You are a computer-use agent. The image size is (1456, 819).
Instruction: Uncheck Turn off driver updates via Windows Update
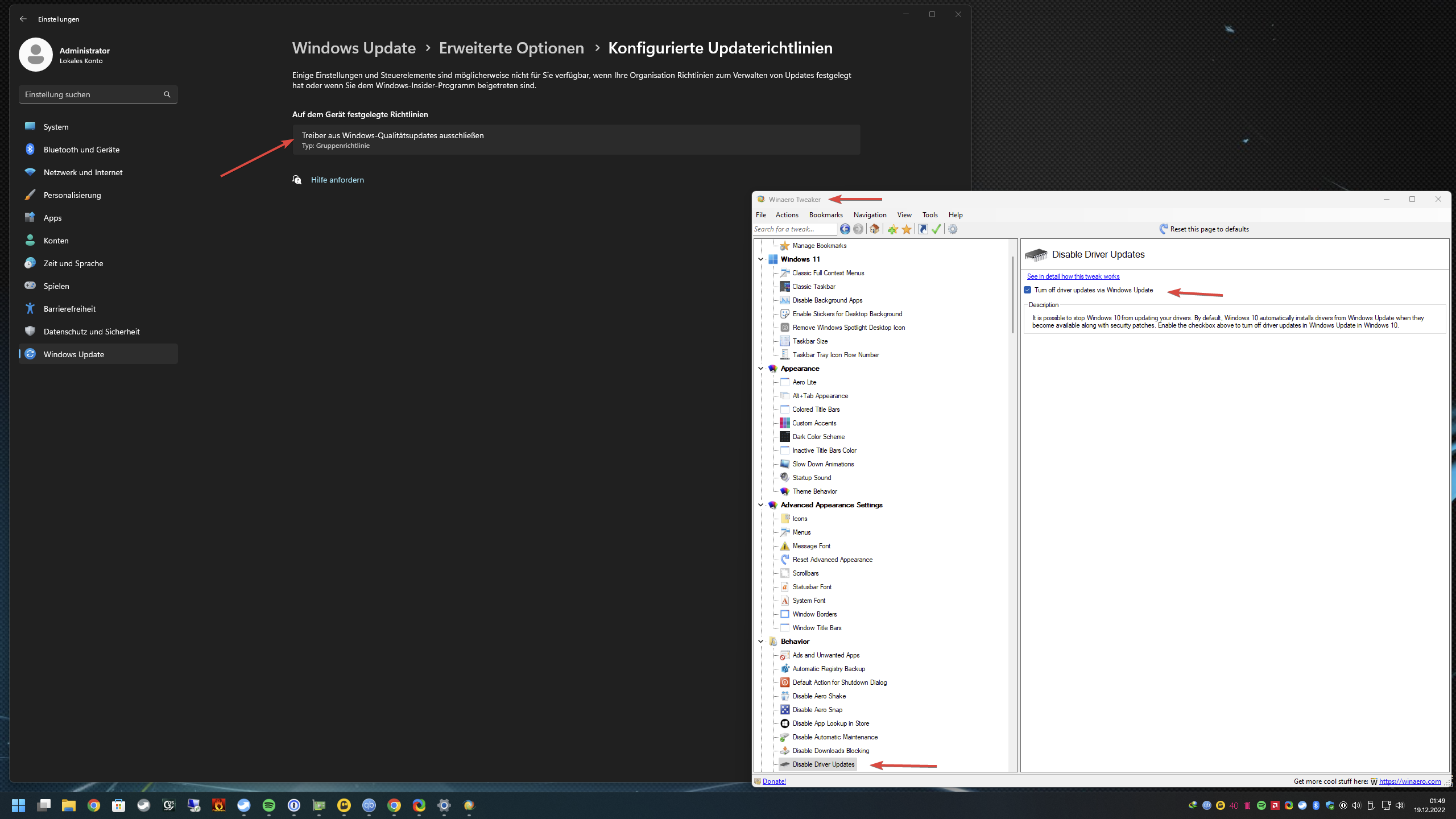(x=1028, y=290)
